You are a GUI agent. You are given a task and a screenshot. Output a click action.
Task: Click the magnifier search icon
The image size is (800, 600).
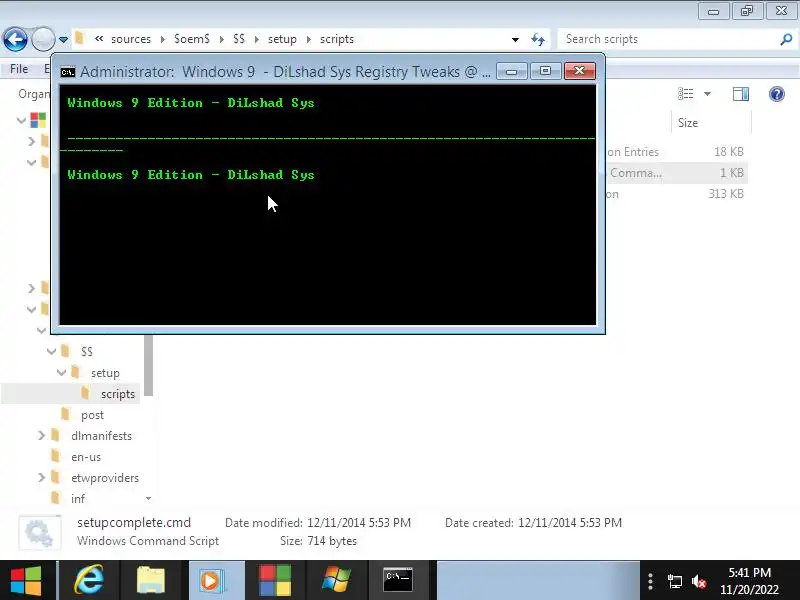(x=786, y=39)
